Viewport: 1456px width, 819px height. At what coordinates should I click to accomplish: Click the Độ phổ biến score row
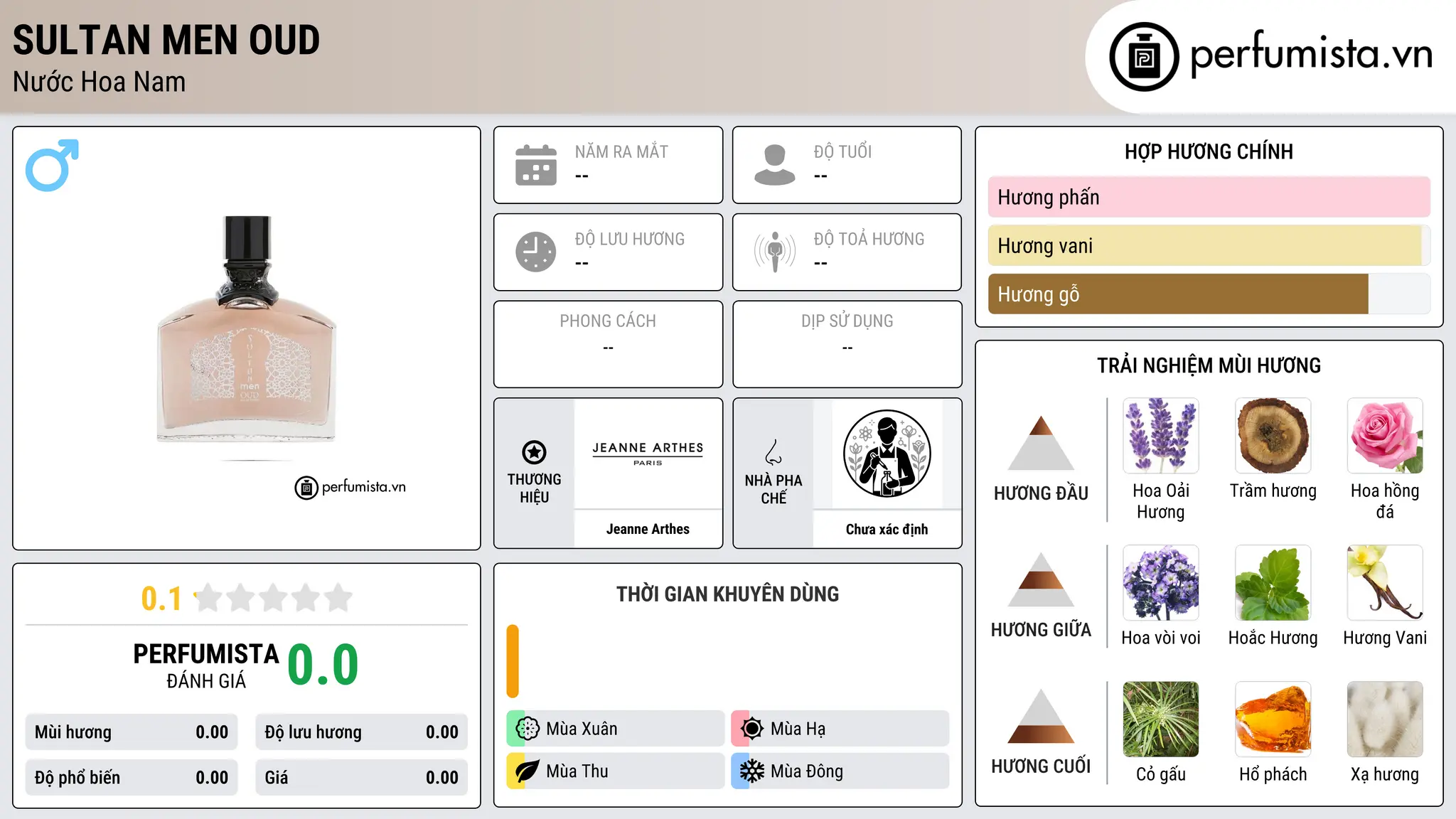pyautogui.click(x=132, y=778)
